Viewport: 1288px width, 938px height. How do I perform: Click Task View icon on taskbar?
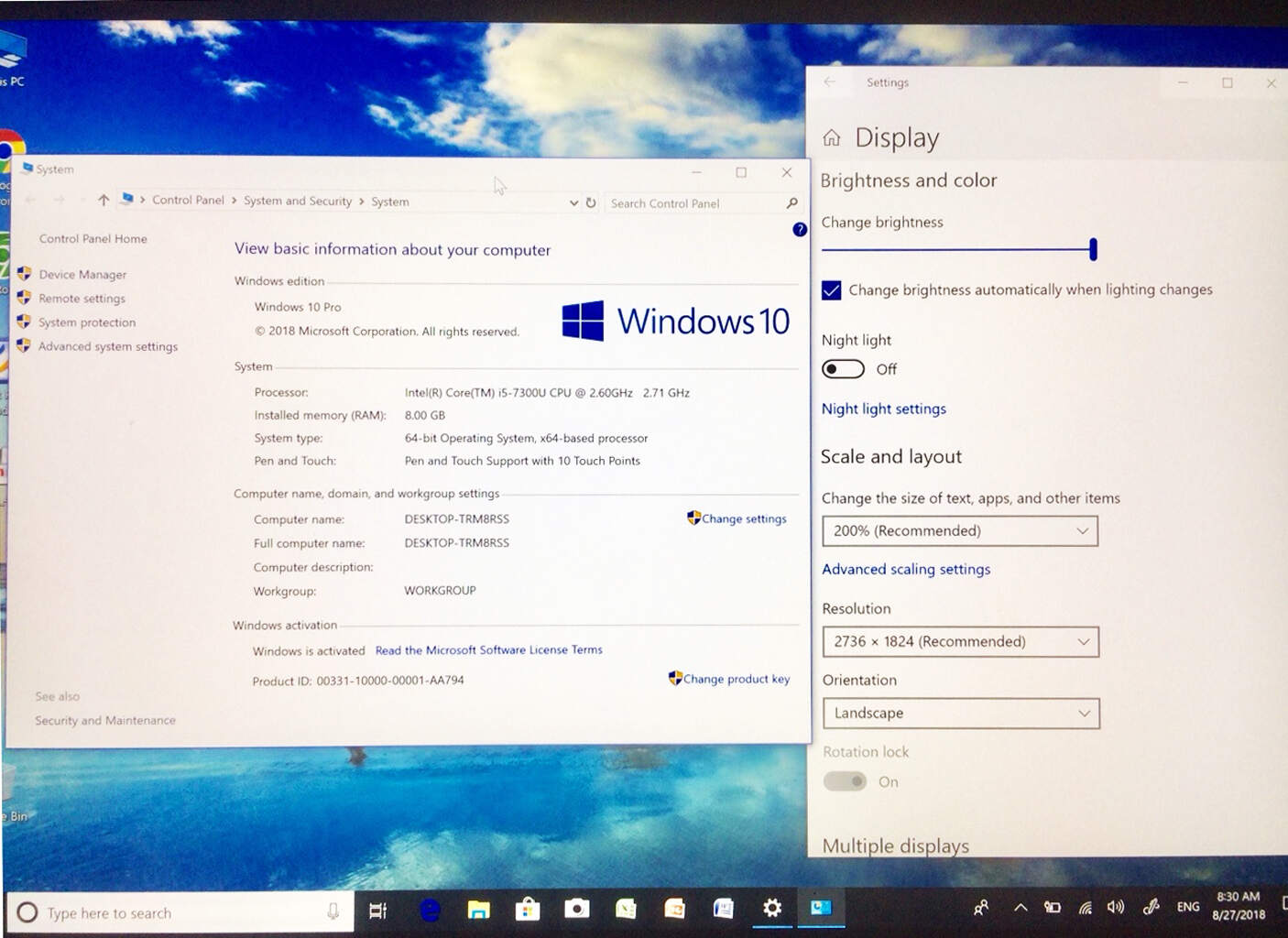click(x=377, y=910)
